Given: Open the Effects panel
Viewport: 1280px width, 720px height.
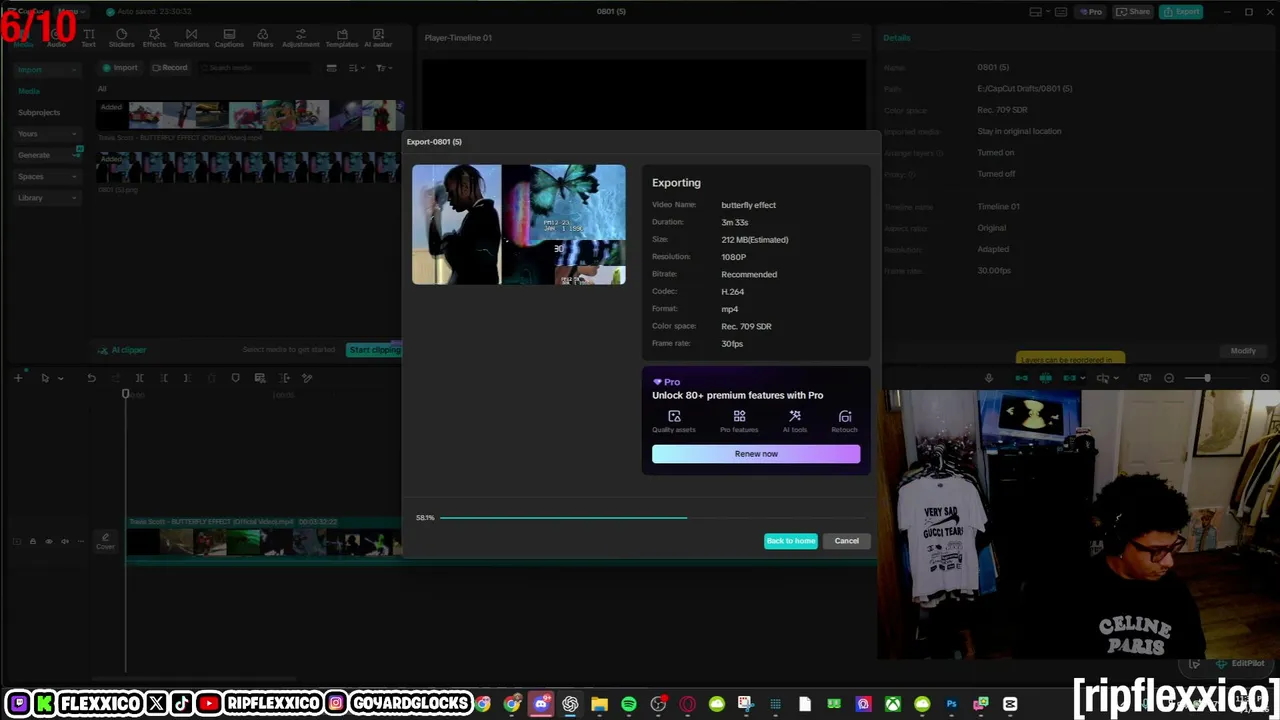Looking at the screenshot, I should pyautogui.click(x=154, y=38).
